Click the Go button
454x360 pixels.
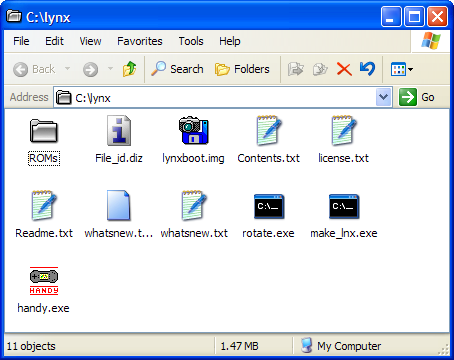(417, 97)
